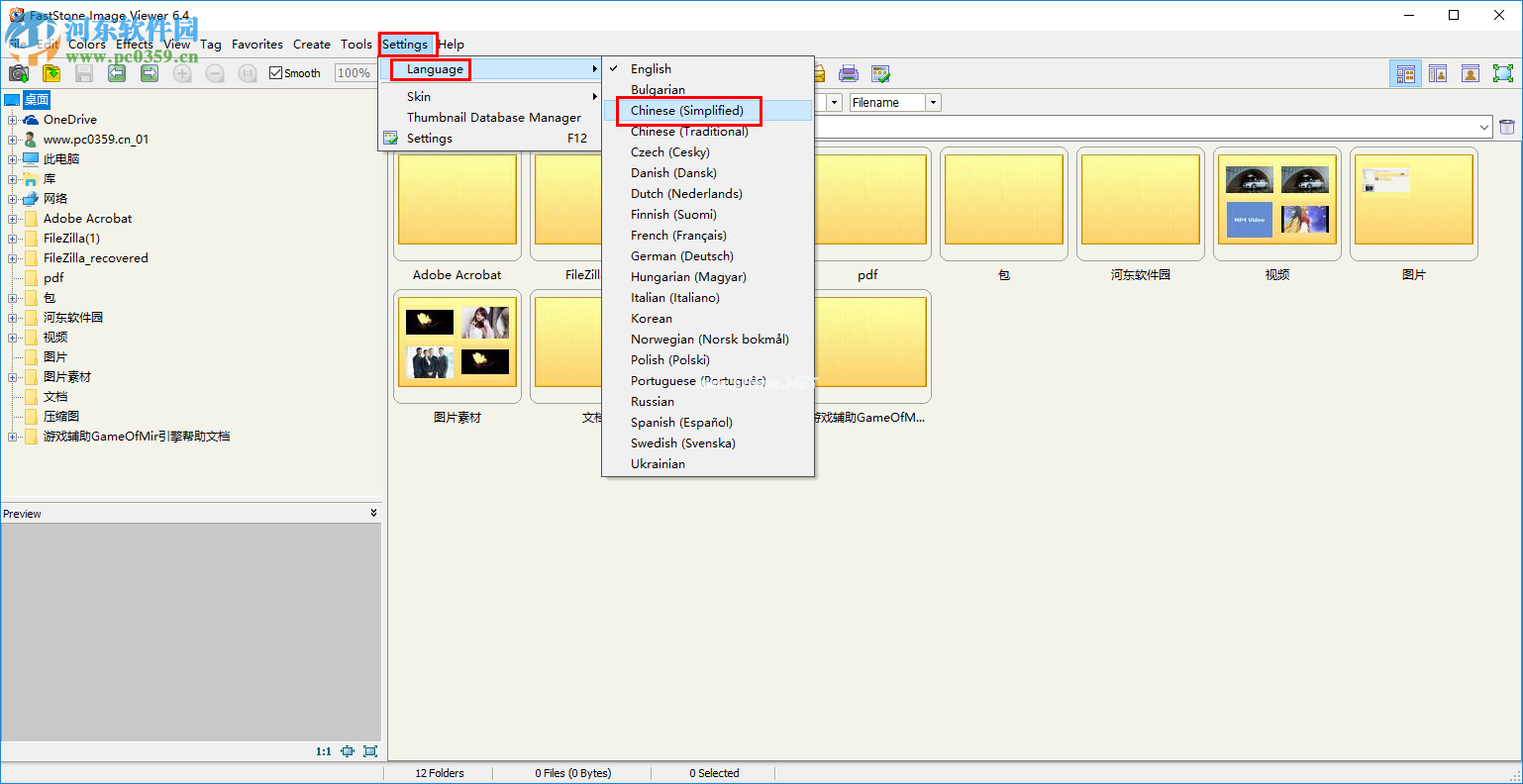Click the 1:1 actual size toolbar icon

(x=248, y=73)
